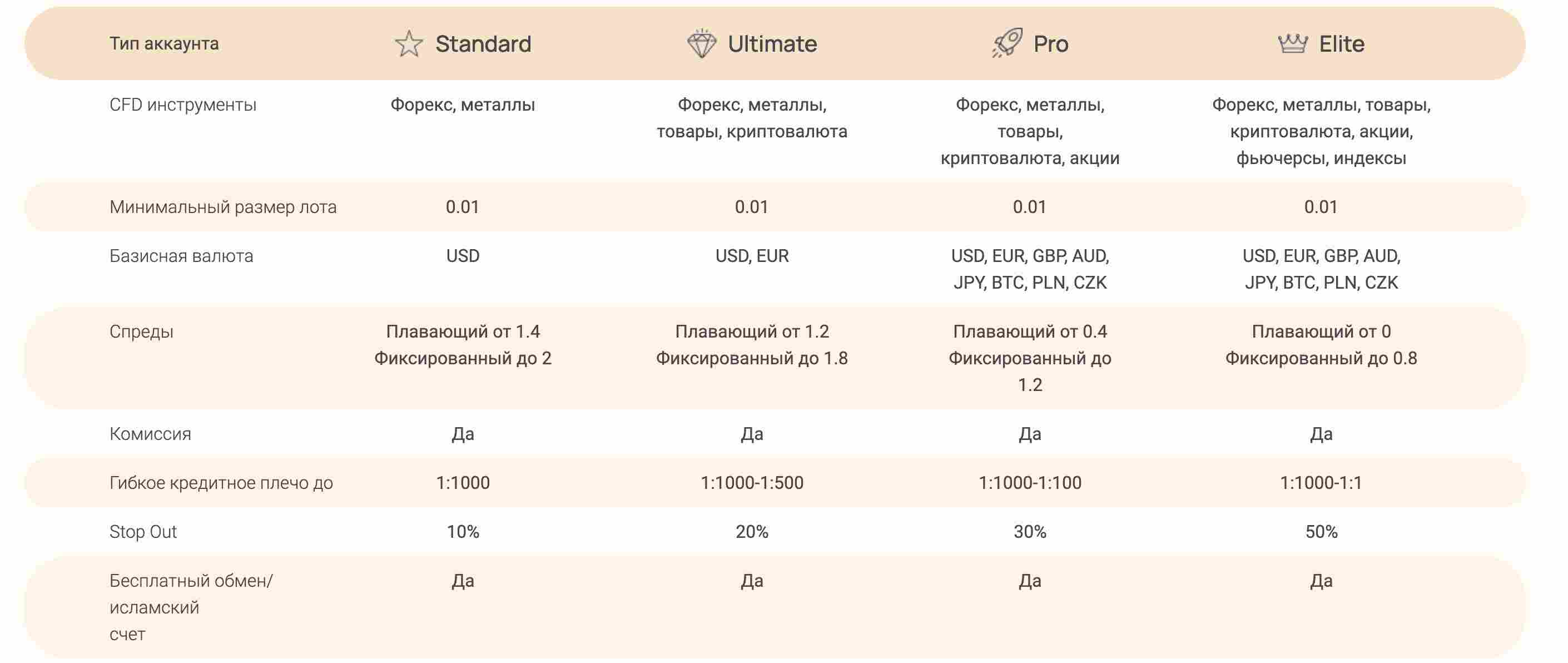Select the Elite account heading
This screenshot has width=1568, height=663.
click(x=1342, y=44)
